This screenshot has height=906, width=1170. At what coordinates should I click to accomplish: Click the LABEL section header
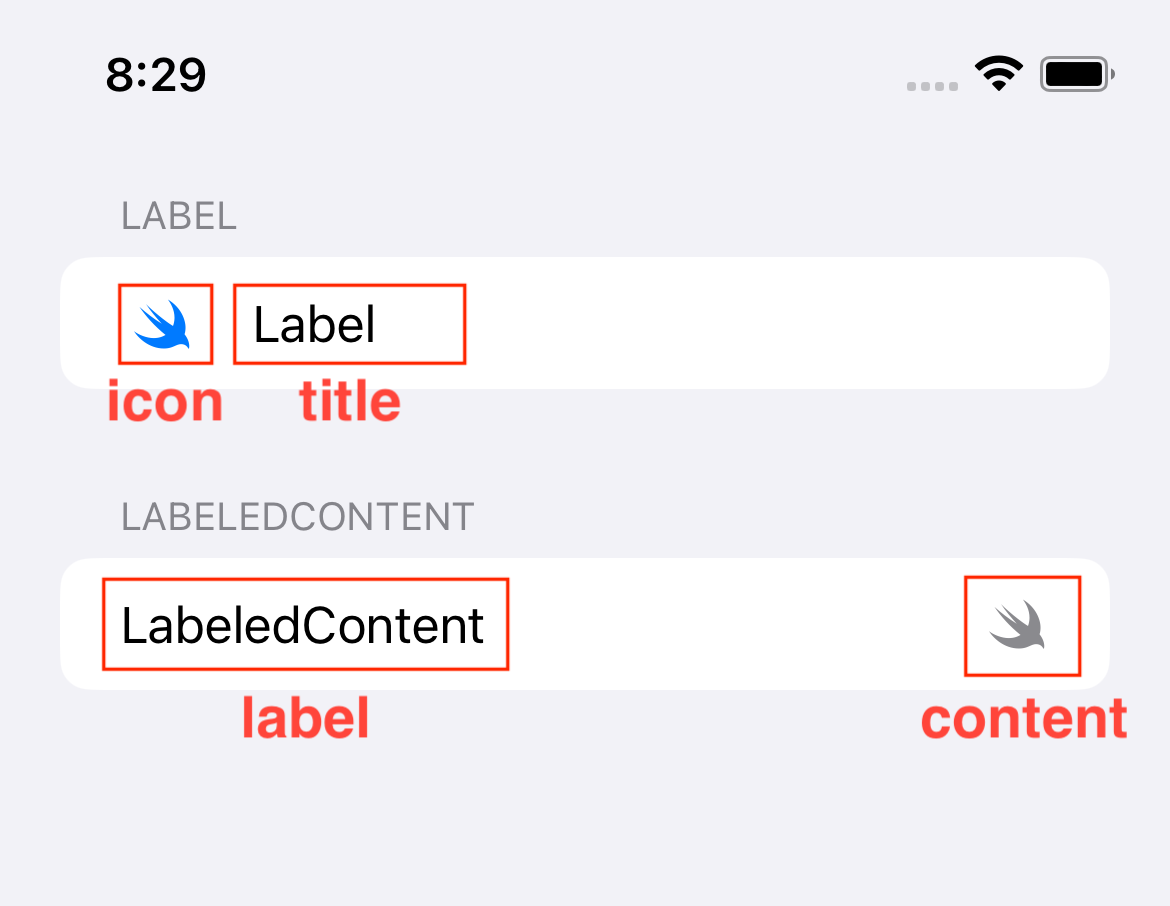(179, 216)
